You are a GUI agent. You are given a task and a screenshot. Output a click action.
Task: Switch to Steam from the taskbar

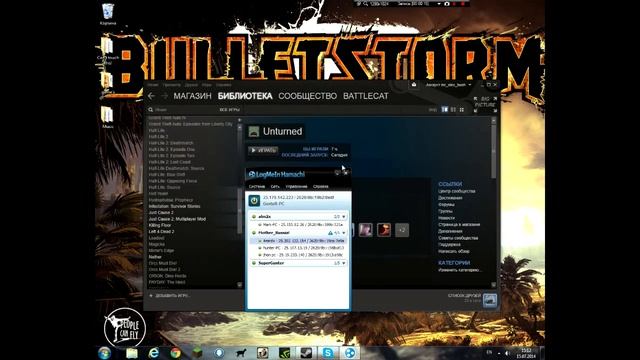[x=306, y=353]
